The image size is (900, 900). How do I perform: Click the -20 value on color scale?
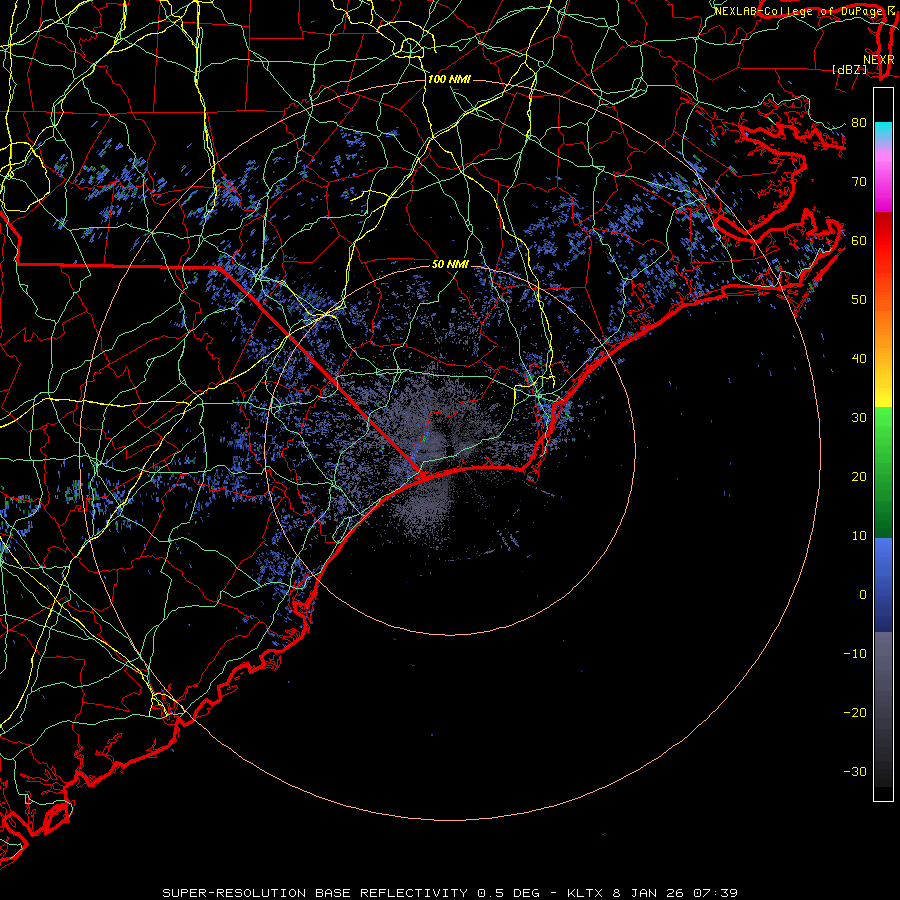click(x=855, y=713)
